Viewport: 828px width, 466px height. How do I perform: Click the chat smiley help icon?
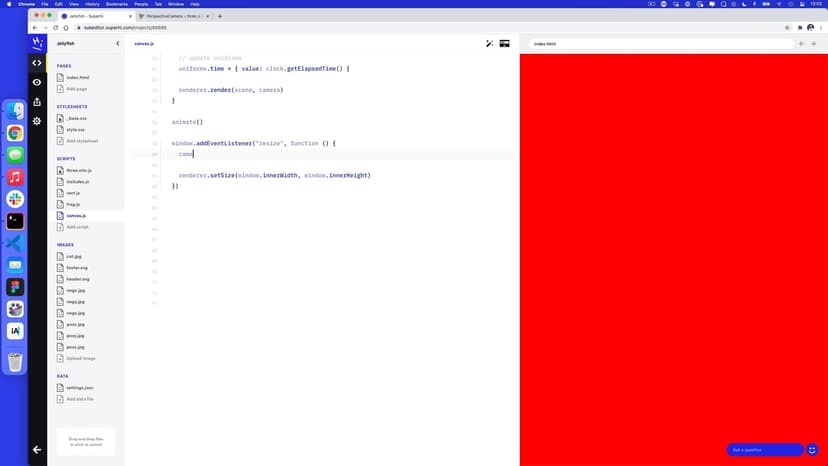pyautogui.click(x=813, y=450)
